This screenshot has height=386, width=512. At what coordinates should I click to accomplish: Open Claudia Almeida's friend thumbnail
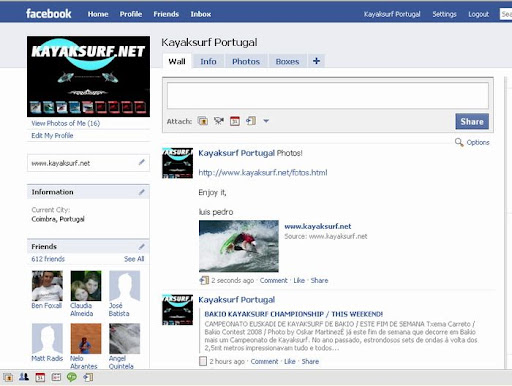tap(86, 286)
